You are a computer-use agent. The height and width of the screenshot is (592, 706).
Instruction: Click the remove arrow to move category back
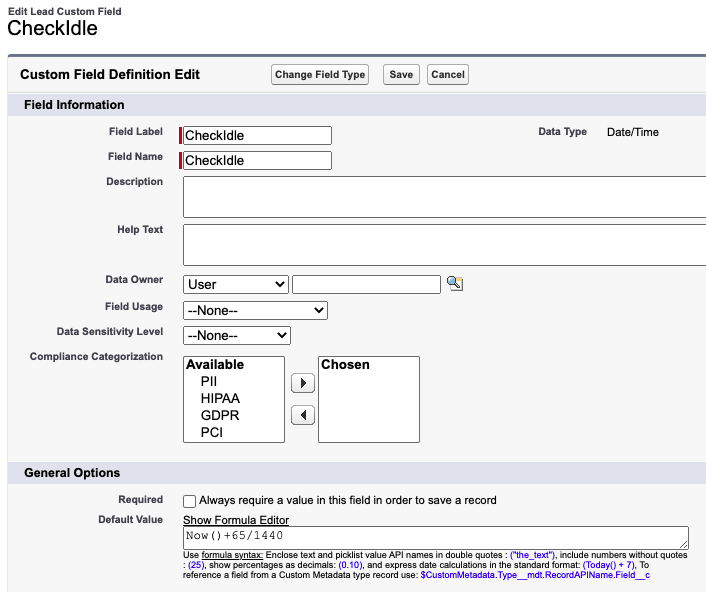tap(303, 415)
